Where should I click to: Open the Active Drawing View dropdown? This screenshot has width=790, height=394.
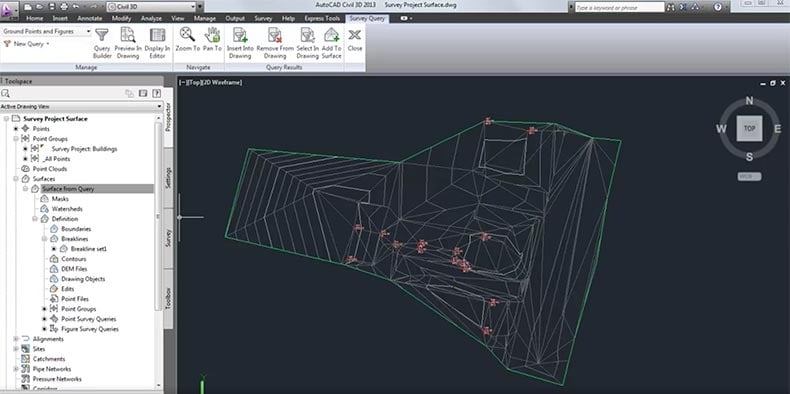(x=82, y=107)
